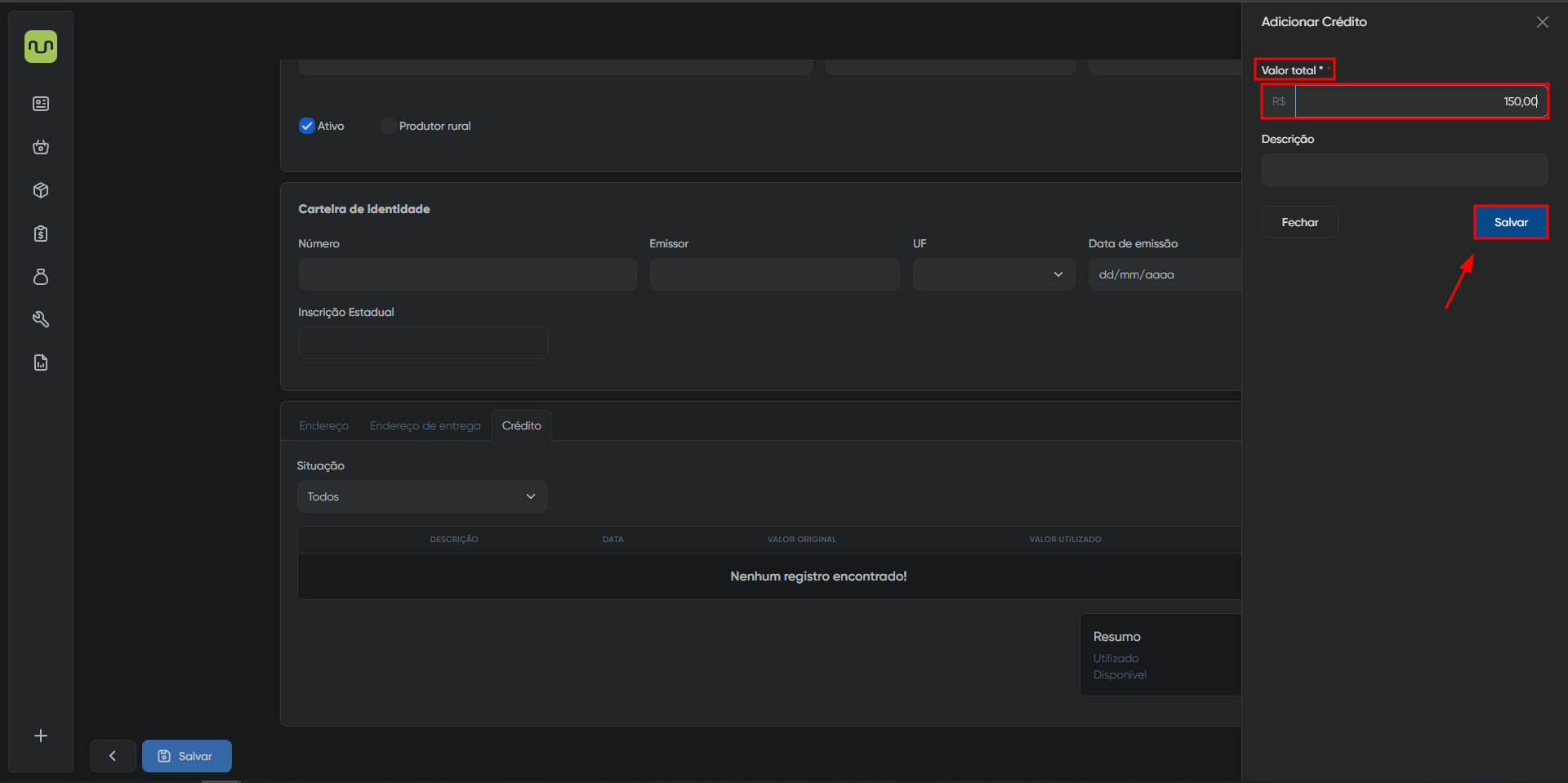Open the ID card registrations sidebar icon
This screenshot has width=1568, height=783.
[x=41, y=104]
